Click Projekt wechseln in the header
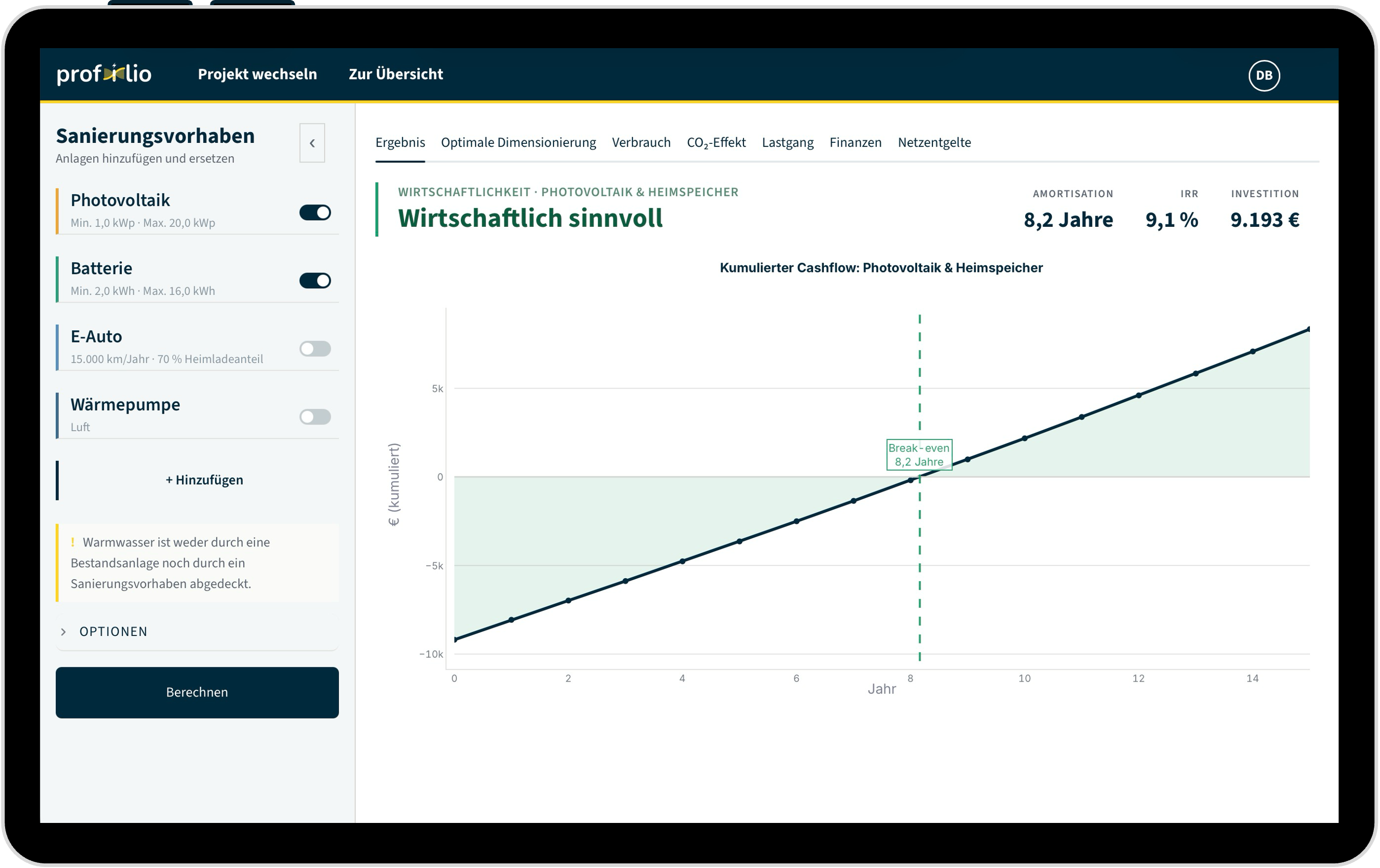This screenshot has width=1380, height=868. 258,74
